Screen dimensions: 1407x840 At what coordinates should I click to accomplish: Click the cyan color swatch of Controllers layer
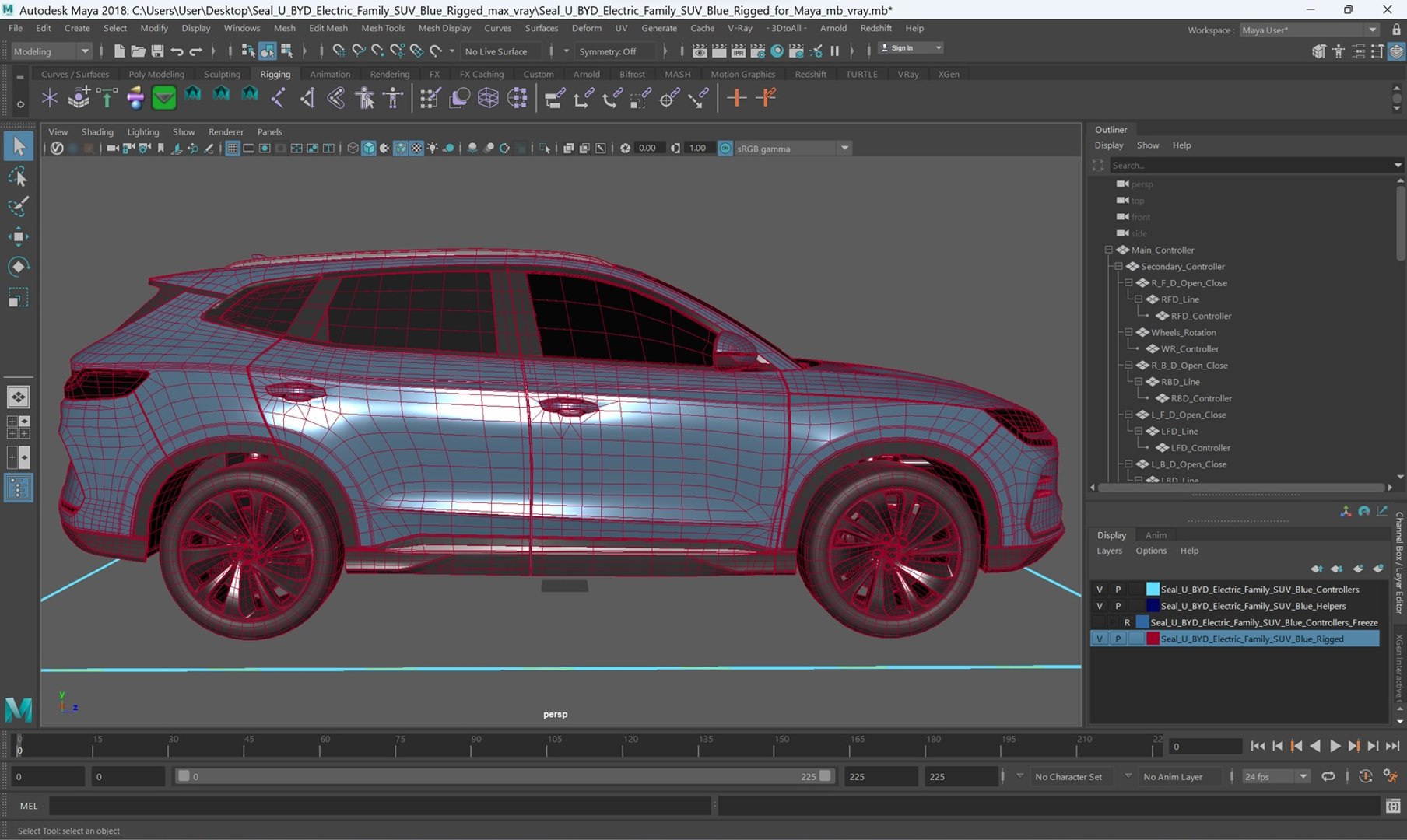1153,590
